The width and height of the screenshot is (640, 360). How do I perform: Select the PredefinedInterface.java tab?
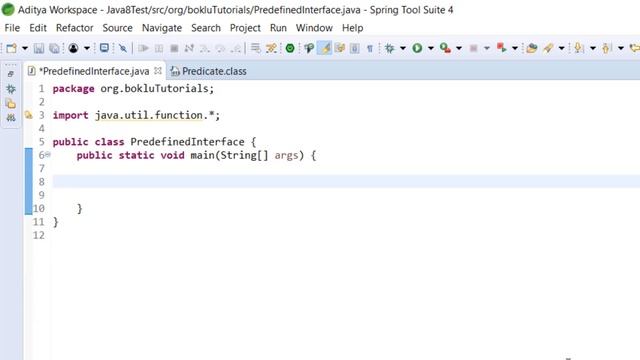pos(94,71)
